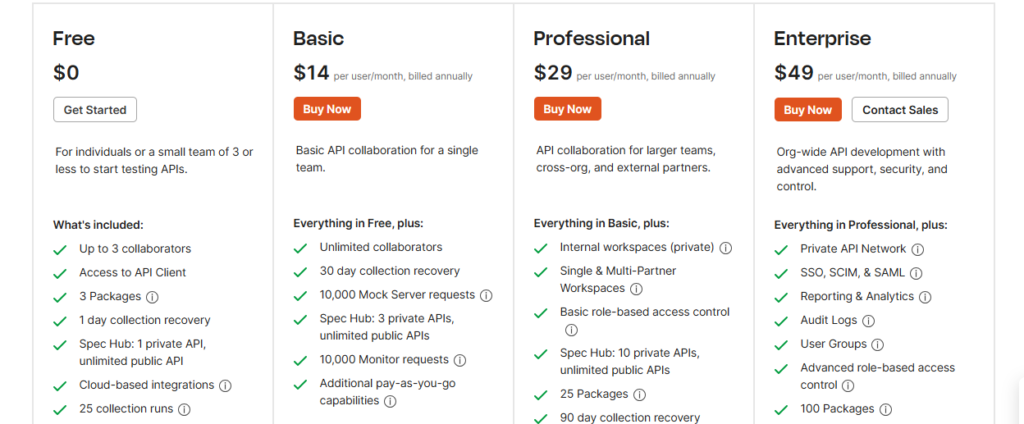Click info icon beside Audit Logs
Image resolution: width=1024 pixels, height=424 pixels.
[869, 321]
